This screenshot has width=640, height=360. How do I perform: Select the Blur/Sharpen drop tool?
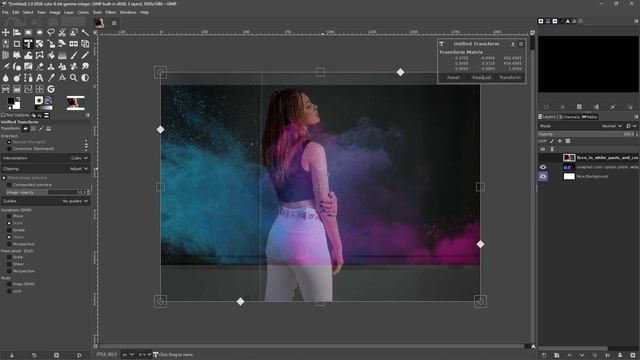[x=6, y=78]
